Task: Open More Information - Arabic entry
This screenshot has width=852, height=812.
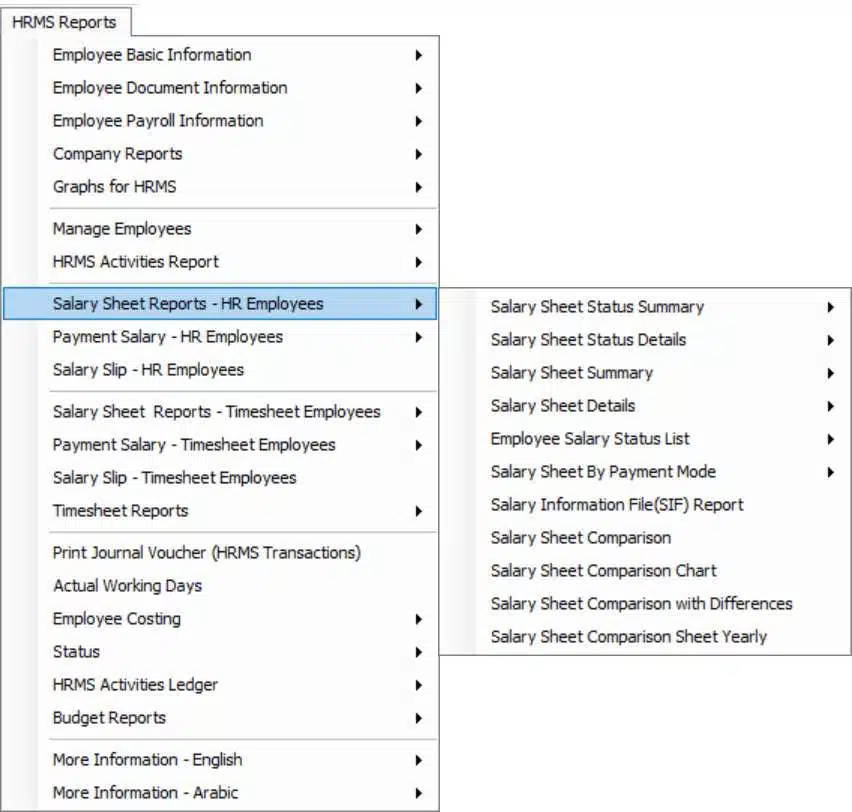Action: click(220, 792)
